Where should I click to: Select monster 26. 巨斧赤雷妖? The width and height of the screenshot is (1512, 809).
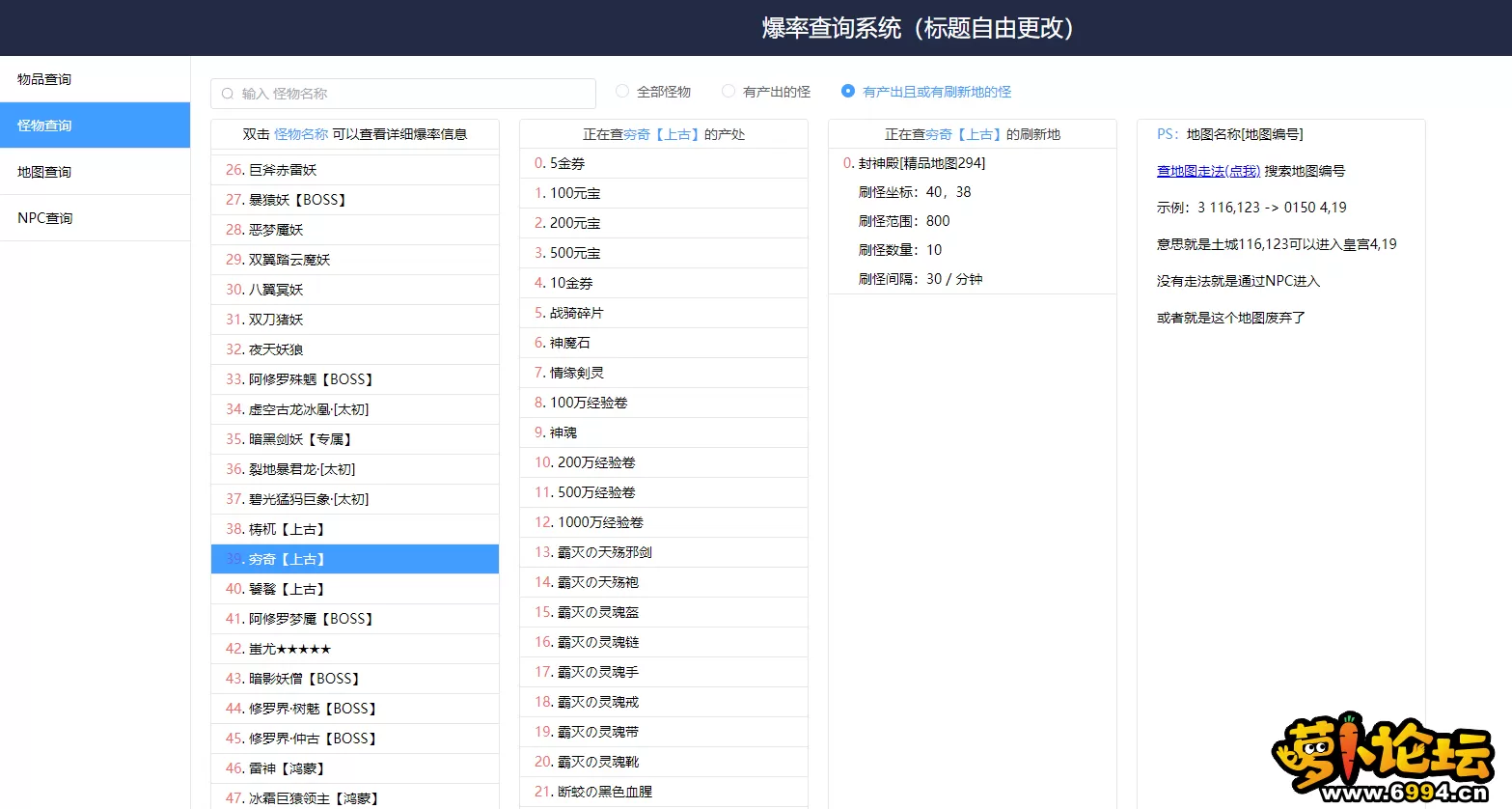(x=355, y=170)
